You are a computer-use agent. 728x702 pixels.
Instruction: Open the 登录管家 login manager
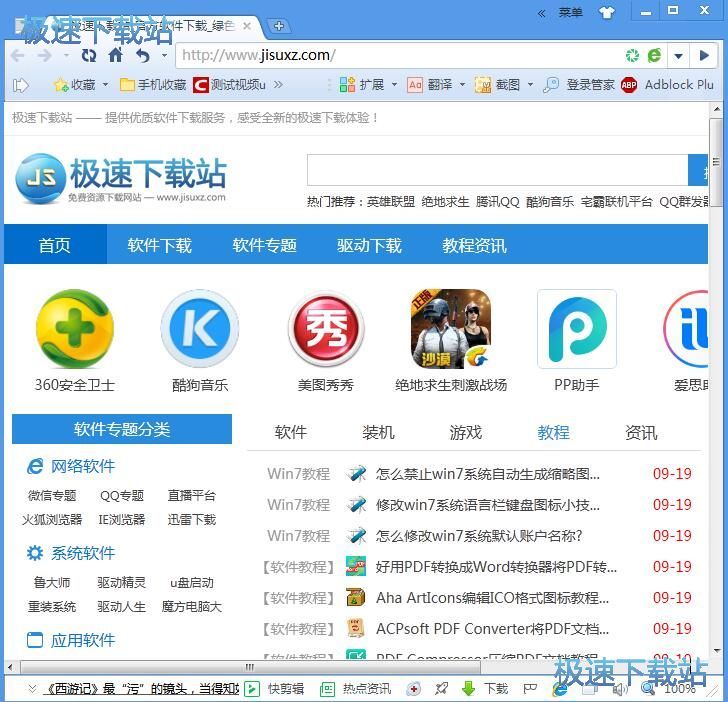tap(579, 85)
